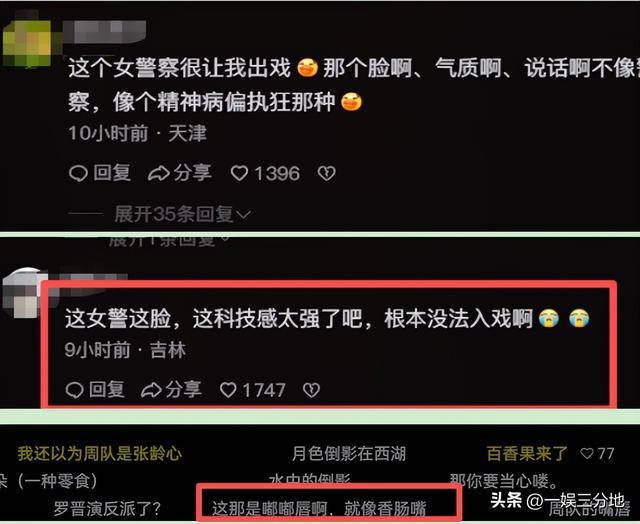Click the share arrow icon on Tianjin comment
This screenshot has width=640, height=524.
pyautogui.click(x=158, y=173)
